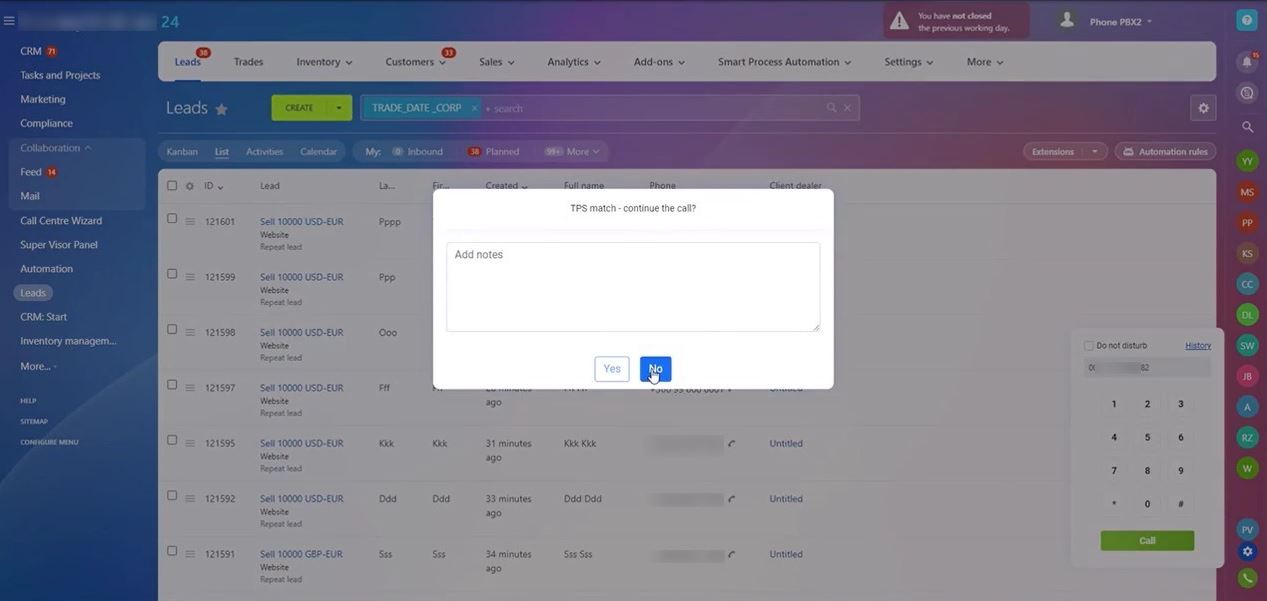Expand the Inventory dropdown menu
This screenshot has height=601, width=1267.
(324, 62)
